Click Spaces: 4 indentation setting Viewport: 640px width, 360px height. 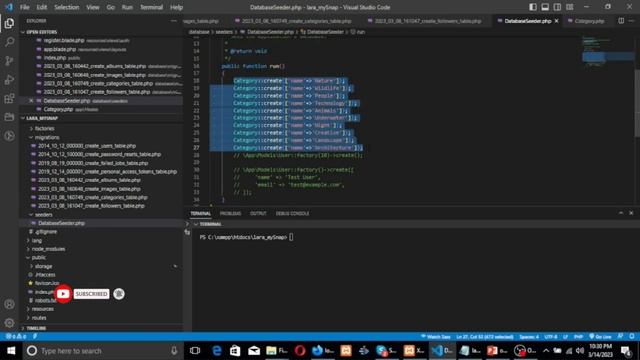point(529,337)
